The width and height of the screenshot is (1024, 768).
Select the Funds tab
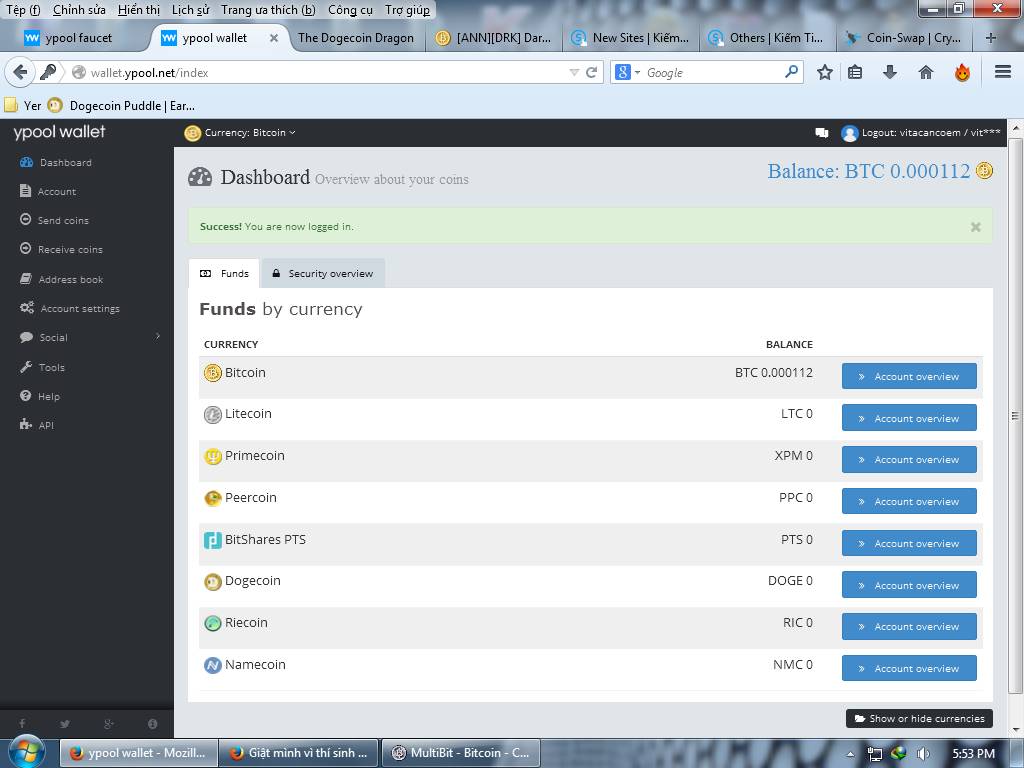224,274
